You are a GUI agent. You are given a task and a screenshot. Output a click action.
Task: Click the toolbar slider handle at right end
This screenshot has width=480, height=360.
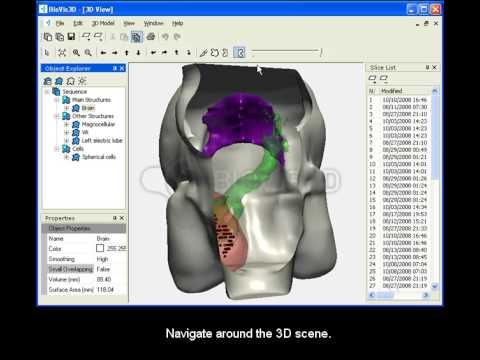point(321,52)
